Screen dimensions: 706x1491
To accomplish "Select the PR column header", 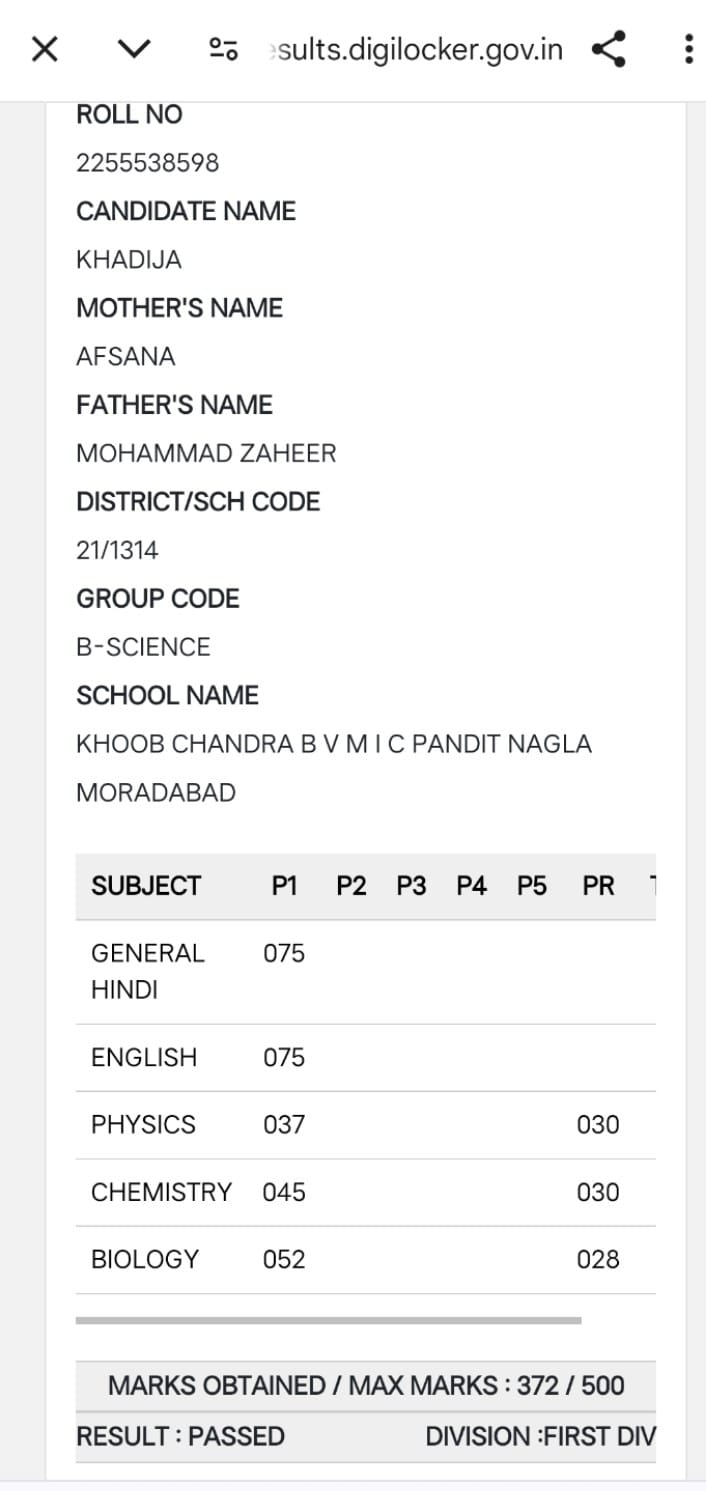I will pos(598,886).
